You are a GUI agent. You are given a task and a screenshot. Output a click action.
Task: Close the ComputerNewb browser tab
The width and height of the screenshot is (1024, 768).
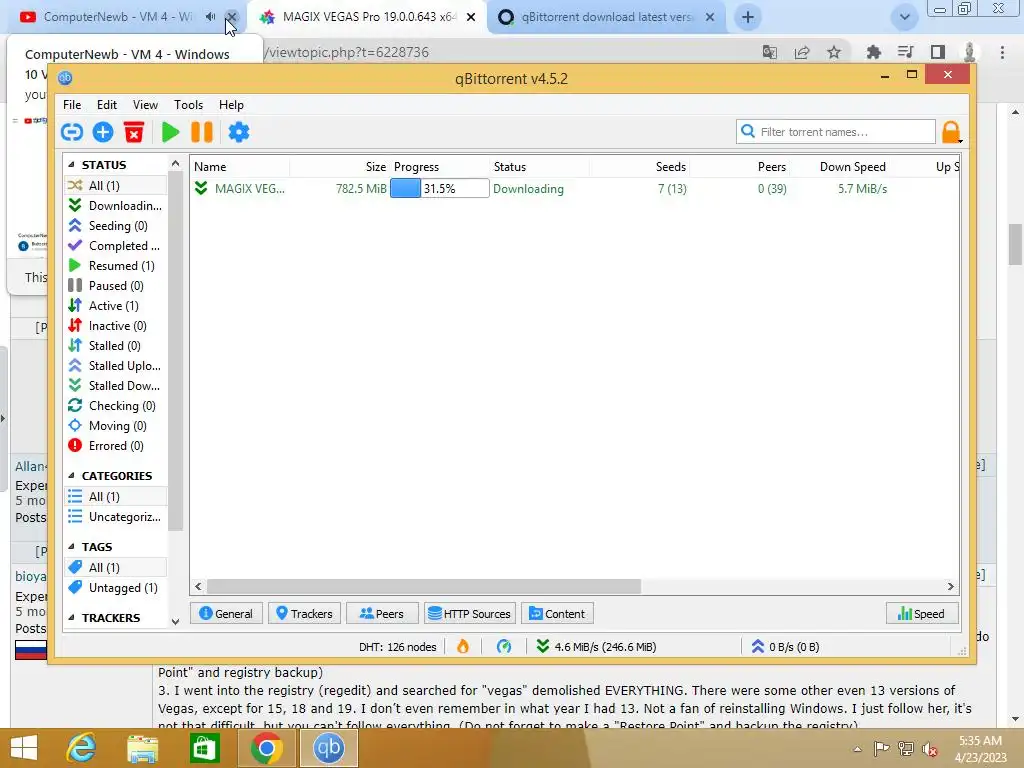tap(231, 17)
